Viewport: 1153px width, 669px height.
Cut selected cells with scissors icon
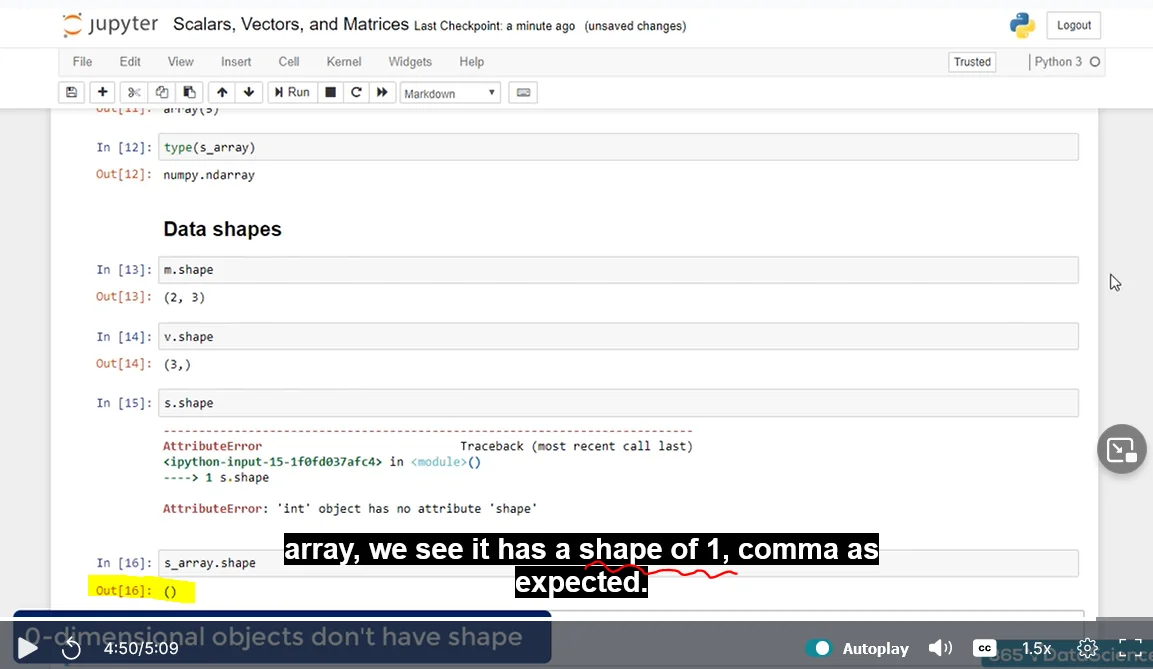click(x=134, y=92)
